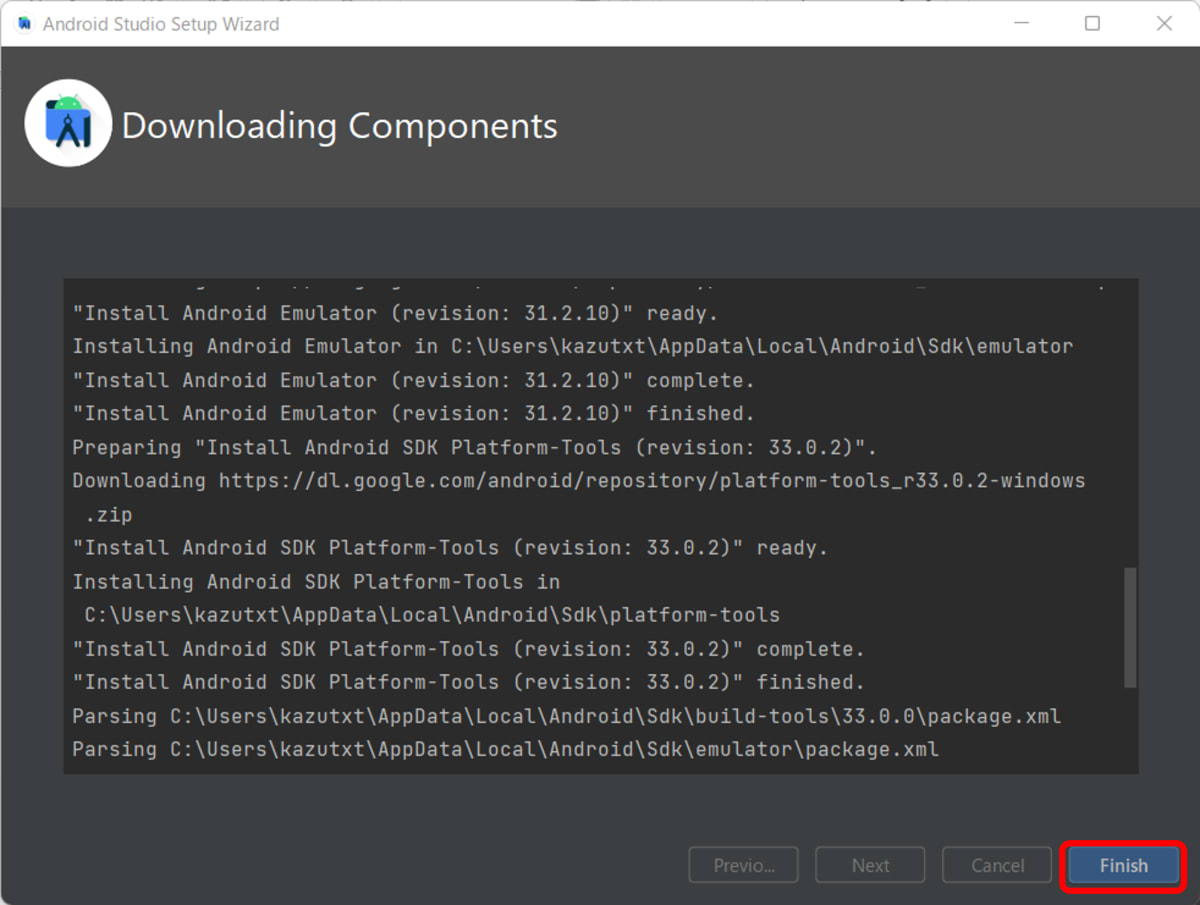Click the disabled Previous button
The image size is (1200, 905).
click(744, 866)
